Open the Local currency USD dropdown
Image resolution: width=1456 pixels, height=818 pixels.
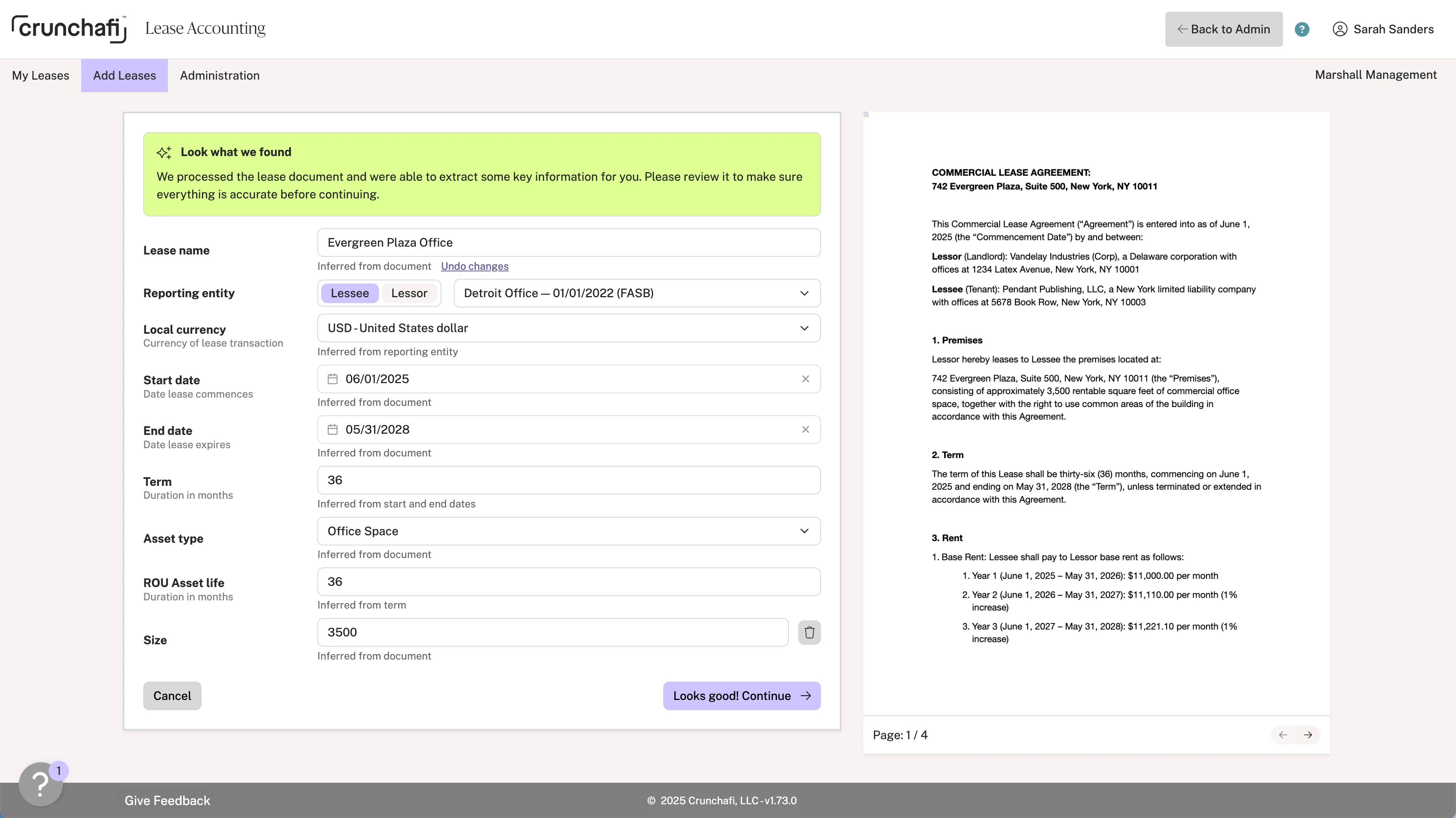568,328
